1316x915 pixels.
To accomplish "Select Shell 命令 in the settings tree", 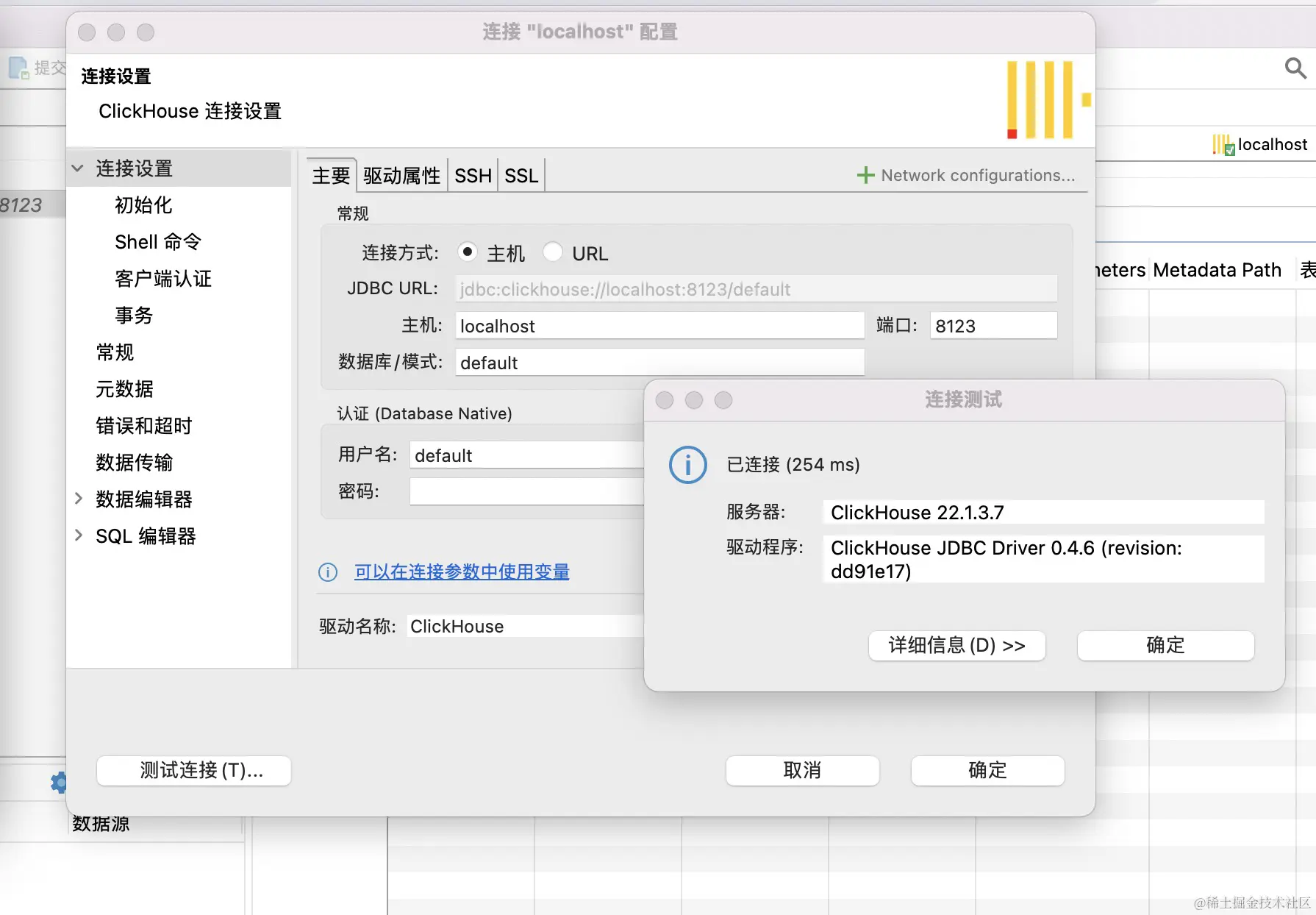I will pos(158,242).
